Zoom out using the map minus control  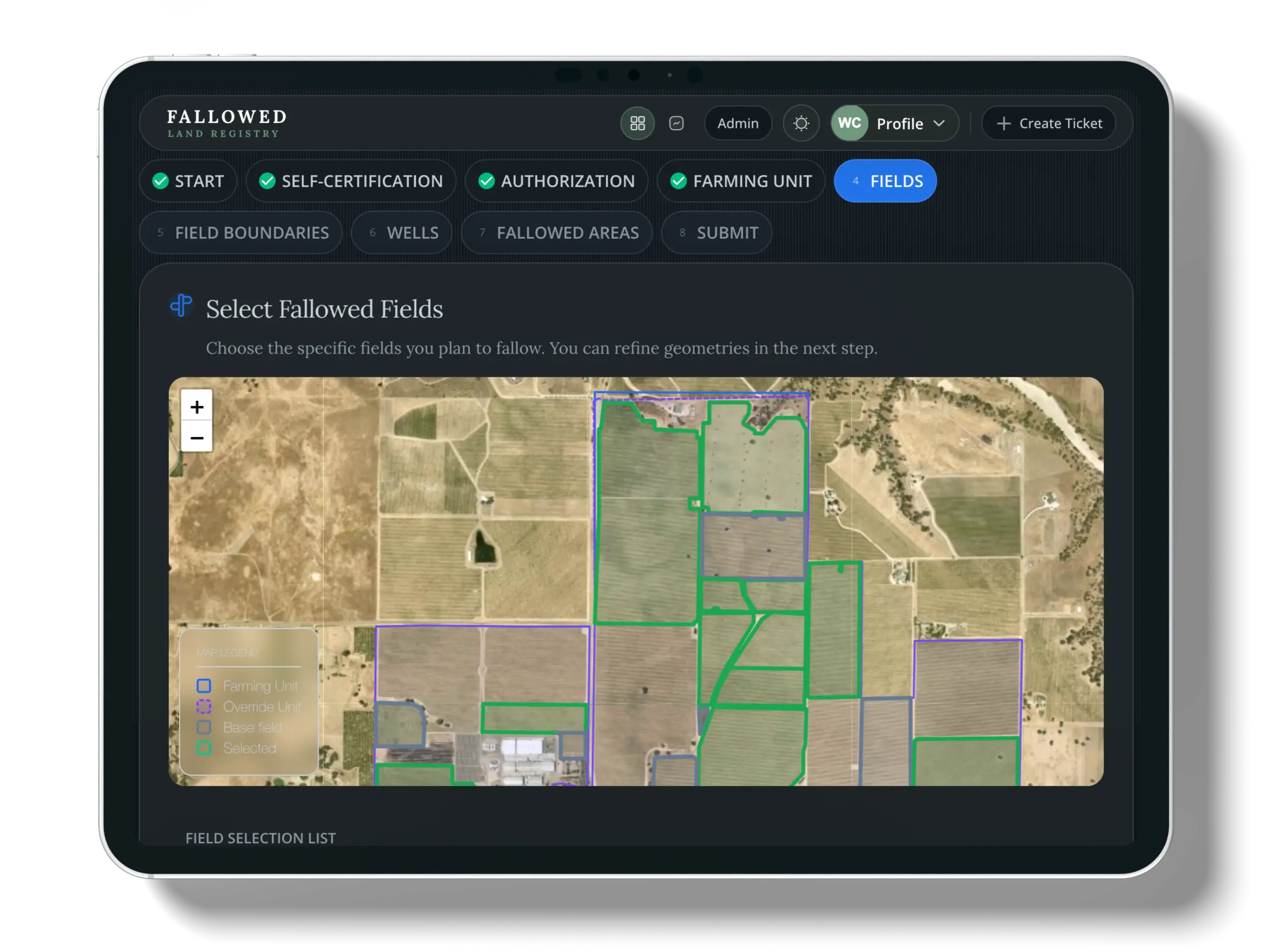[197, 438]
